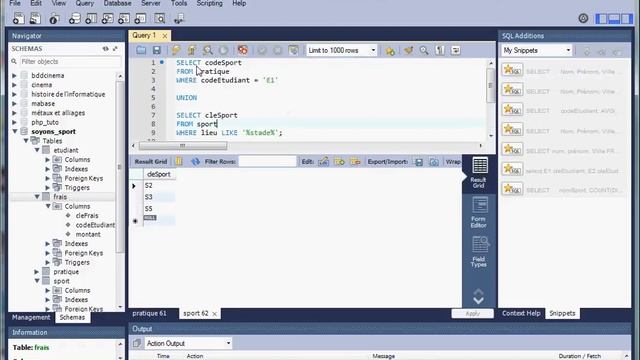Click the import records icon
640x360 pixels.
click(434, 162)
